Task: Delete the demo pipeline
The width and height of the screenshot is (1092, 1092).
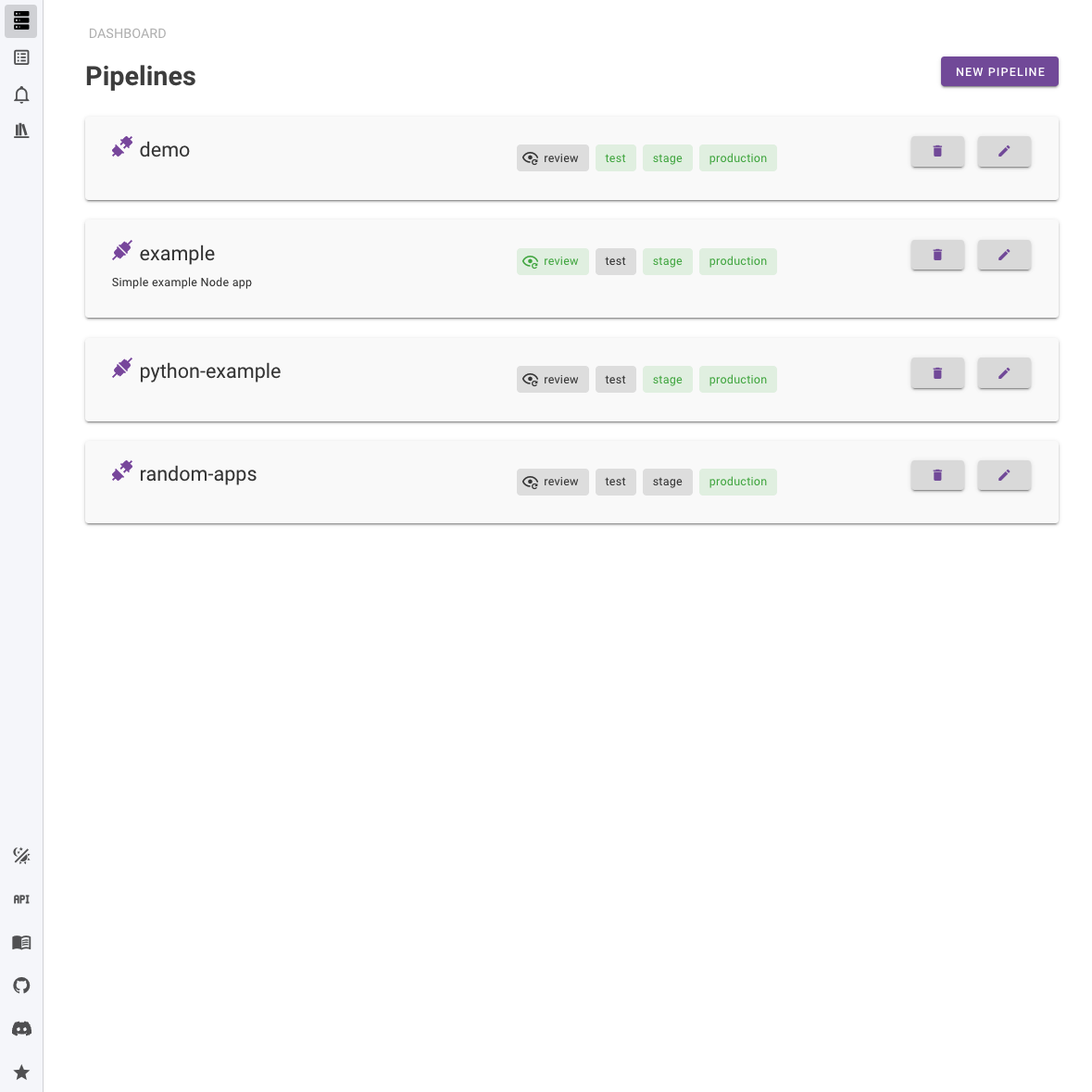Action: point(937,151)
